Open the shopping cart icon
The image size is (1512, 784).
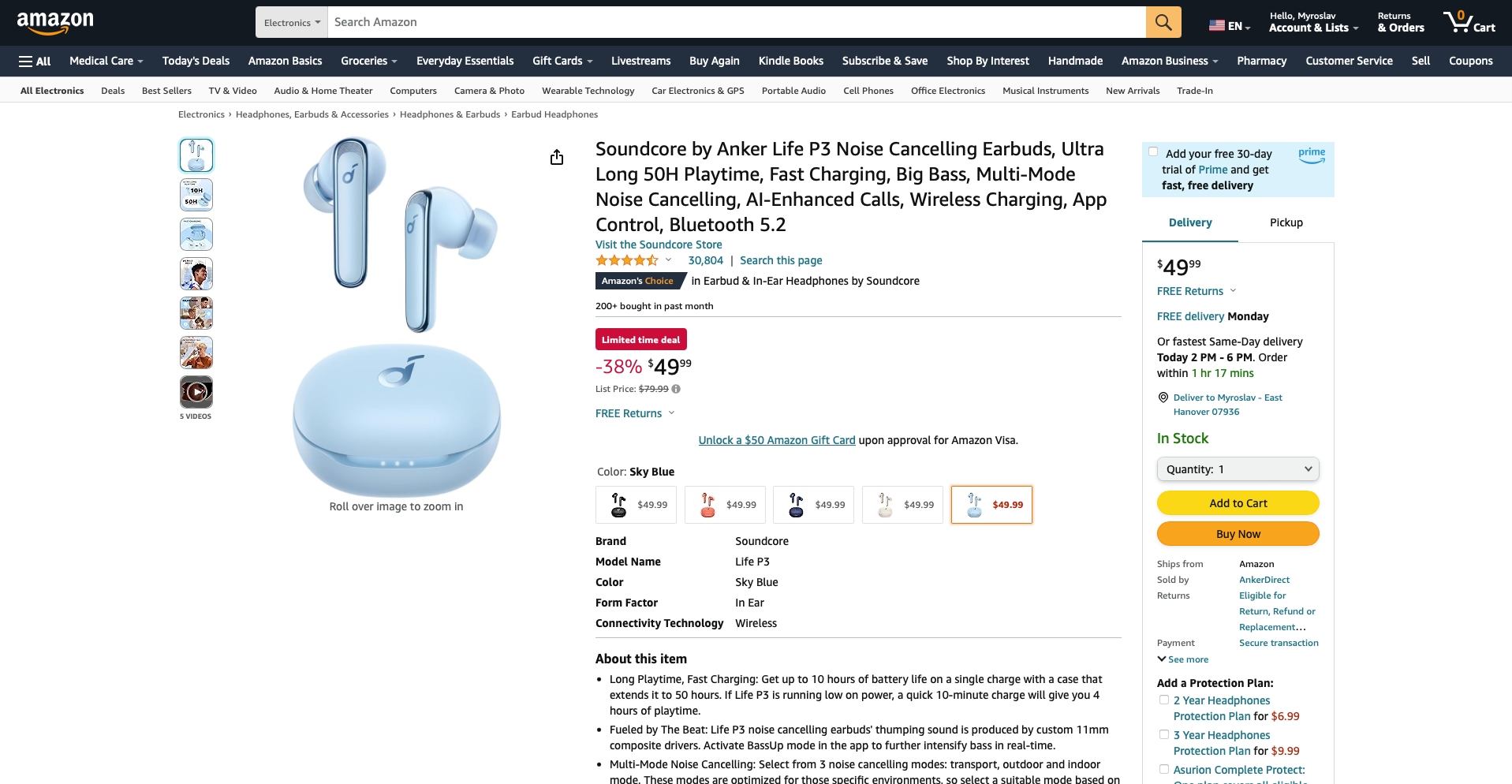(x=1469, y=22)
